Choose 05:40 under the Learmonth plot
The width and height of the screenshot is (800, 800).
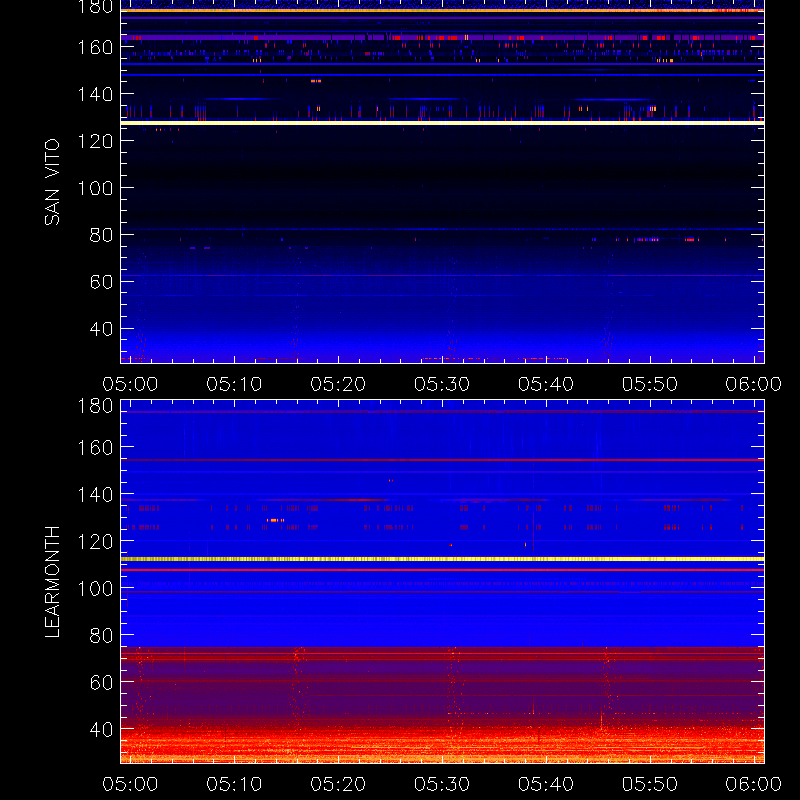click(x=546, y=784)
